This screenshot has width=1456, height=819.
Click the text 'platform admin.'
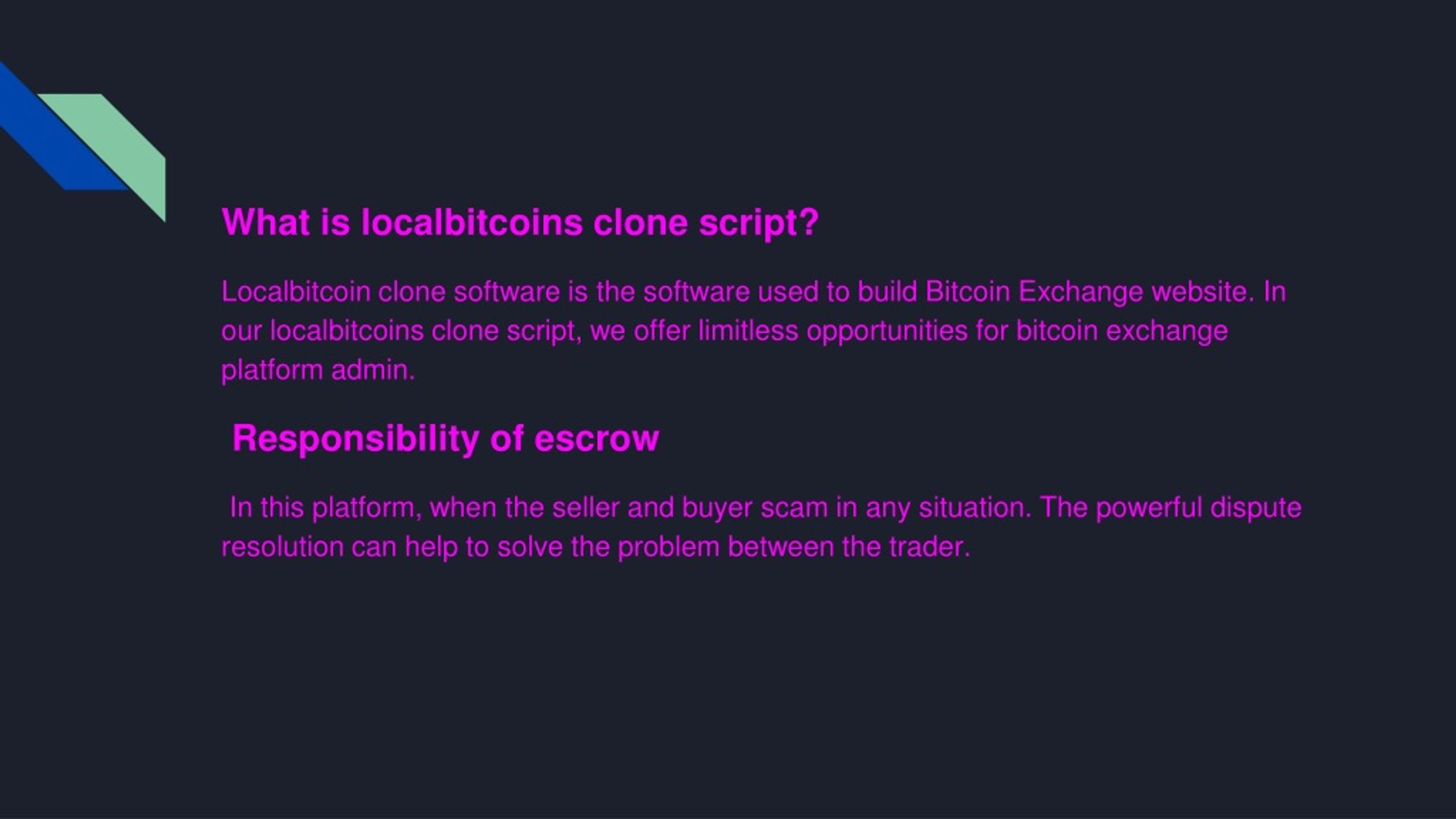(x=318, y=371)
